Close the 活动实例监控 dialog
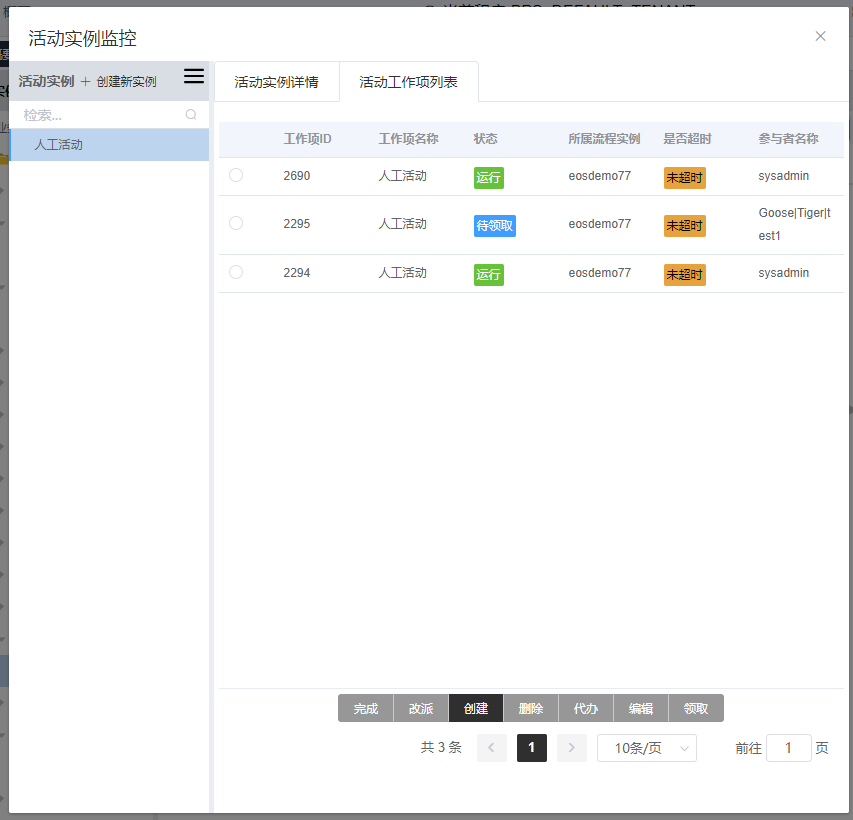853x820 pixels. pos(820,36)
